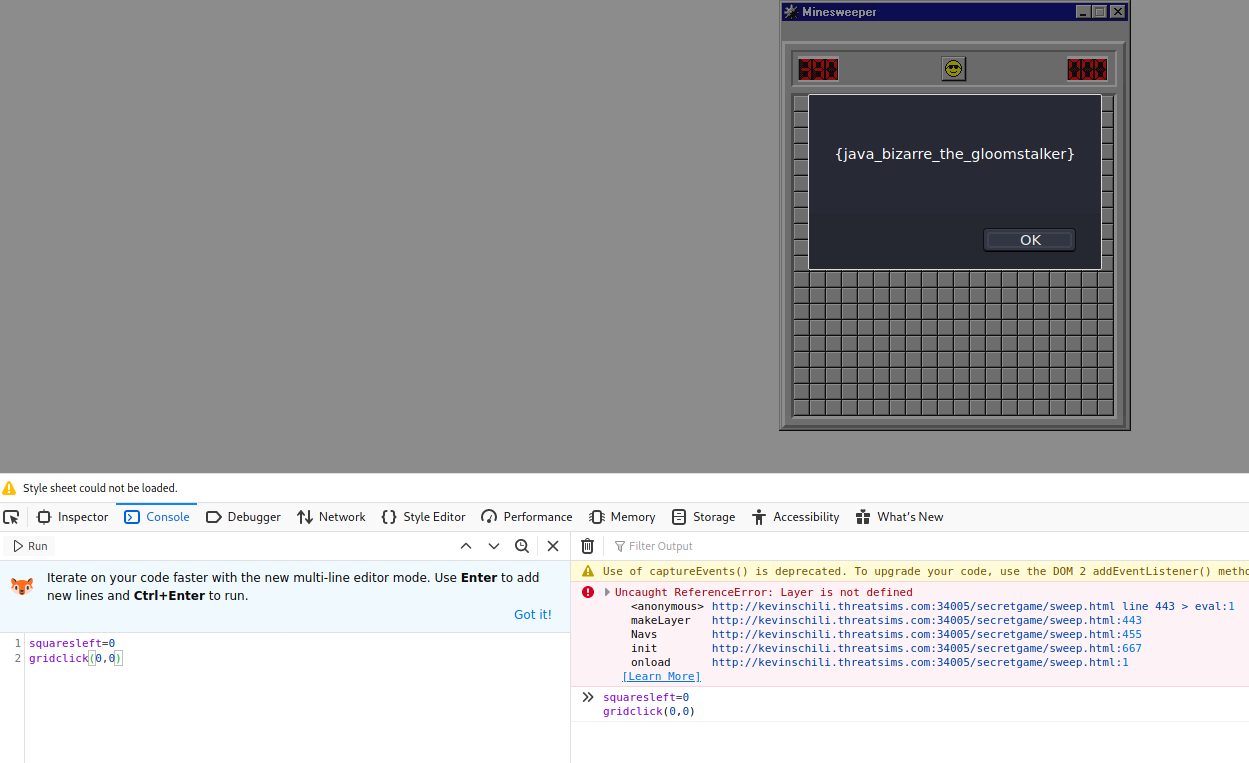Open reverse history search
The image size is (1249, 763).
522,546
